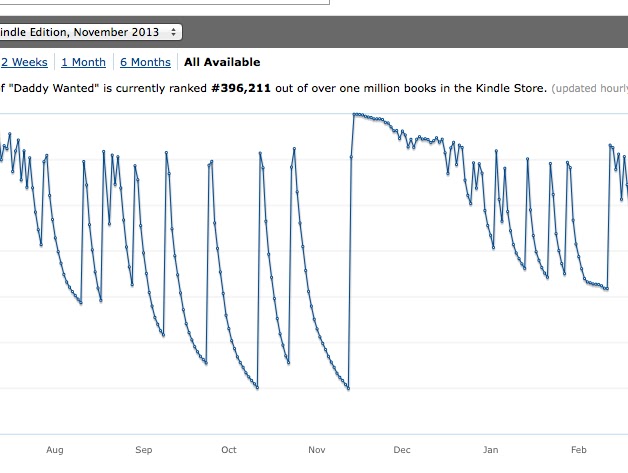Click the dropdown stepper arrows

pos(173,32)
